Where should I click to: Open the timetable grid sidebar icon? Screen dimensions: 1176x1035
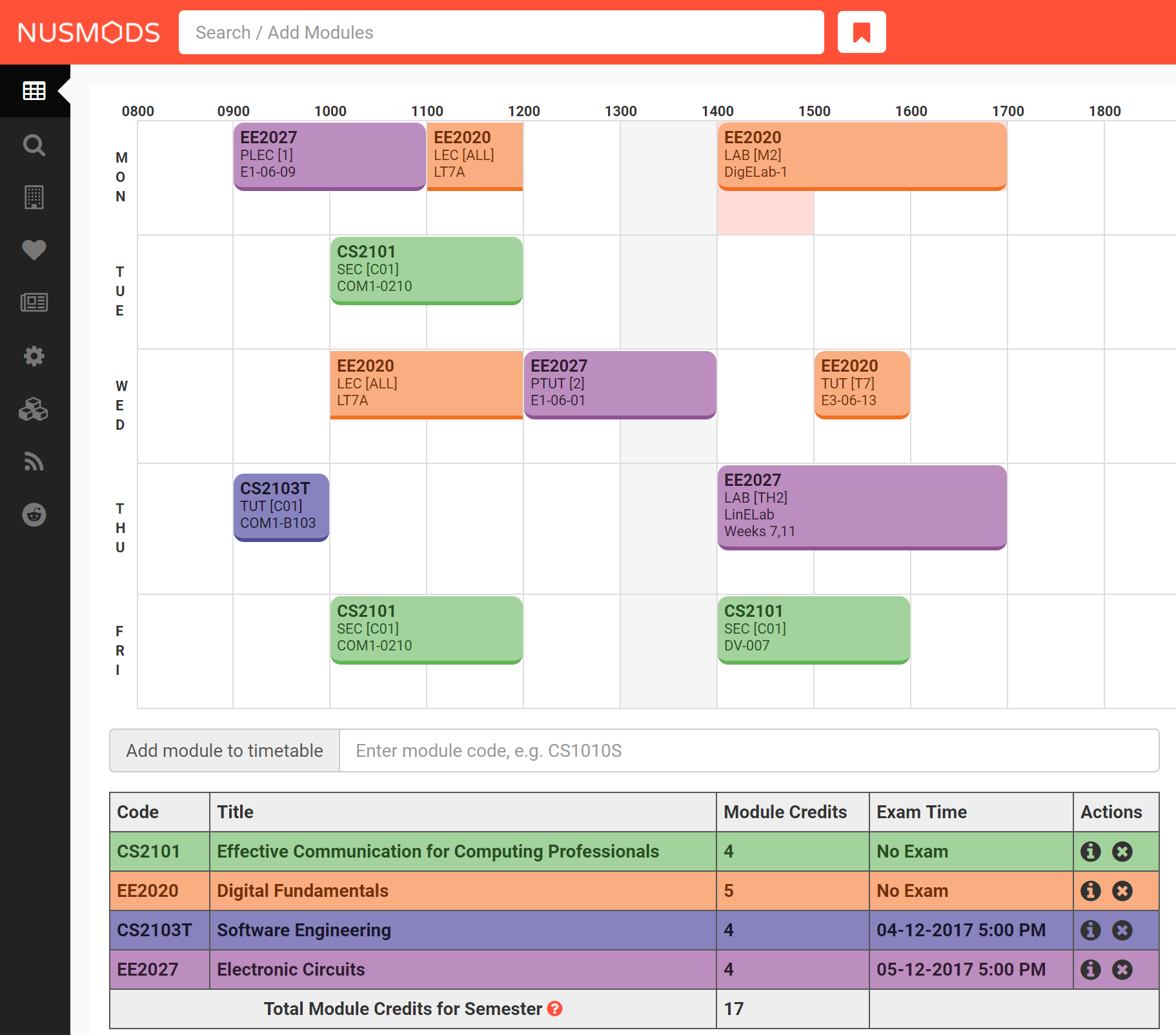click(34, 91)
